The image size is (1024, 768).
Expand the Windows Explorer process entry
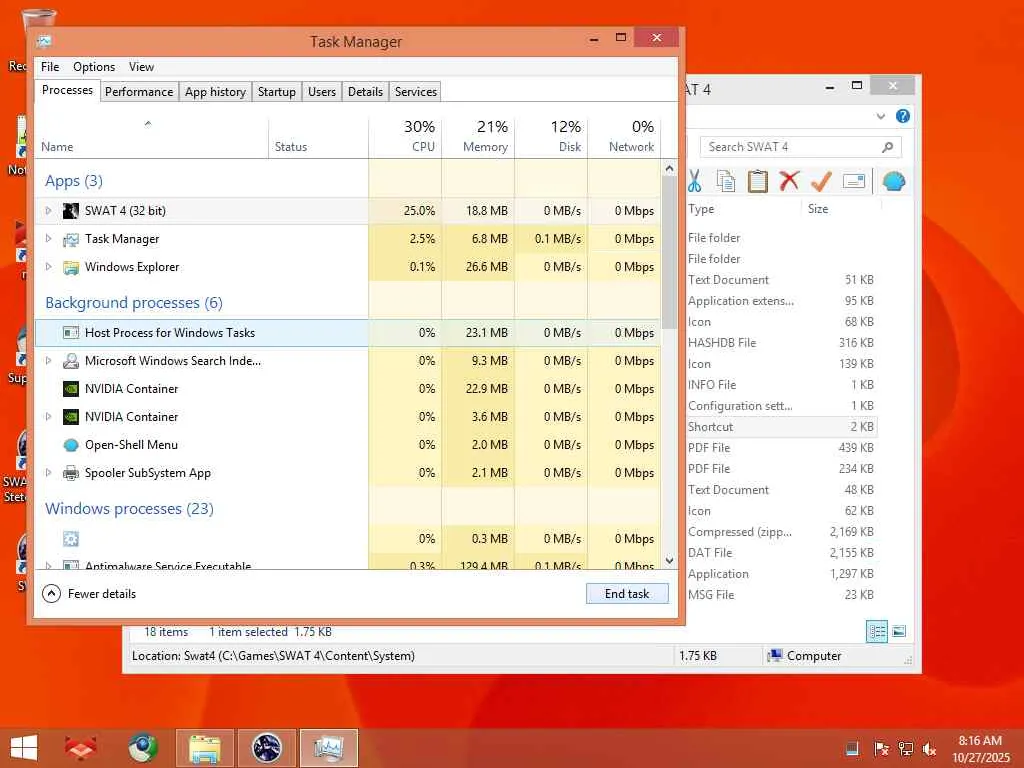(48, 266)
